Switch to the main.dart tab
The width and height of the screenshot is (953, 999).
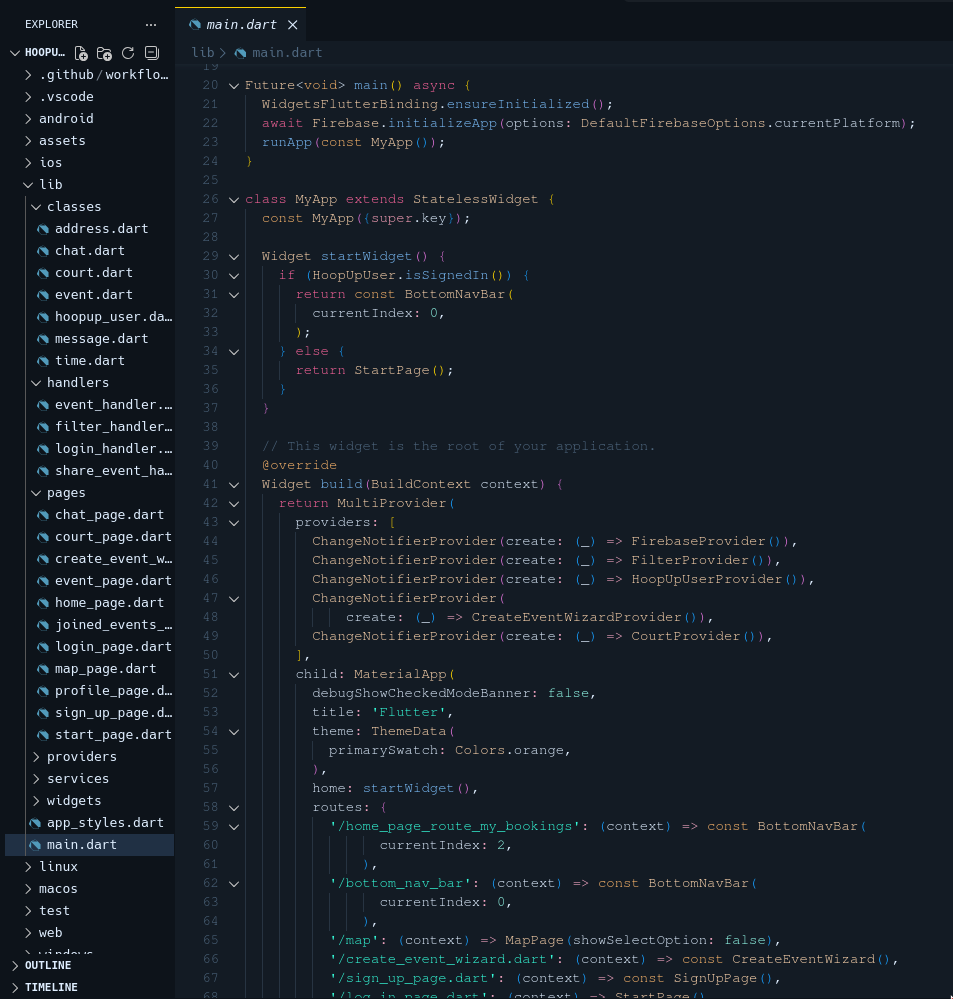click(240, 24)
